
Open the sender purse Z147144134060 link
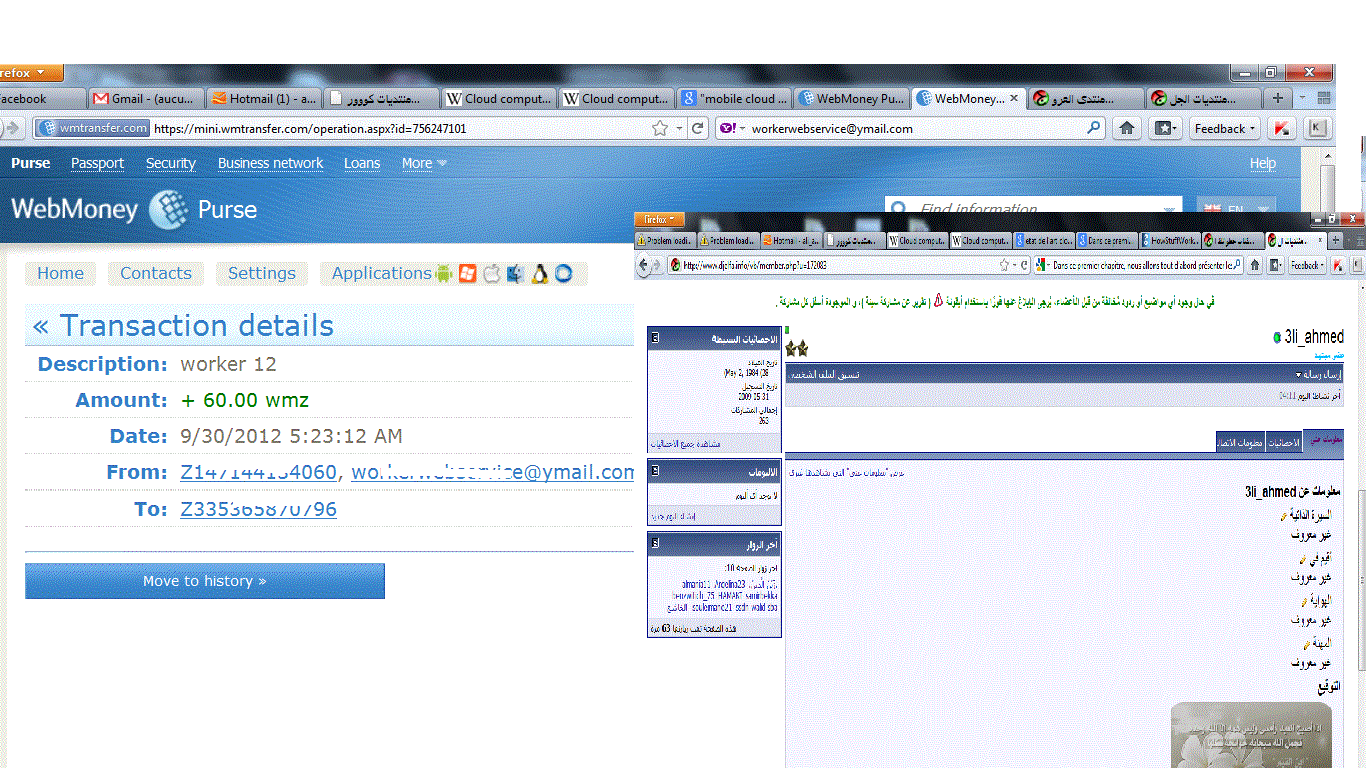[x=259, y=472]
